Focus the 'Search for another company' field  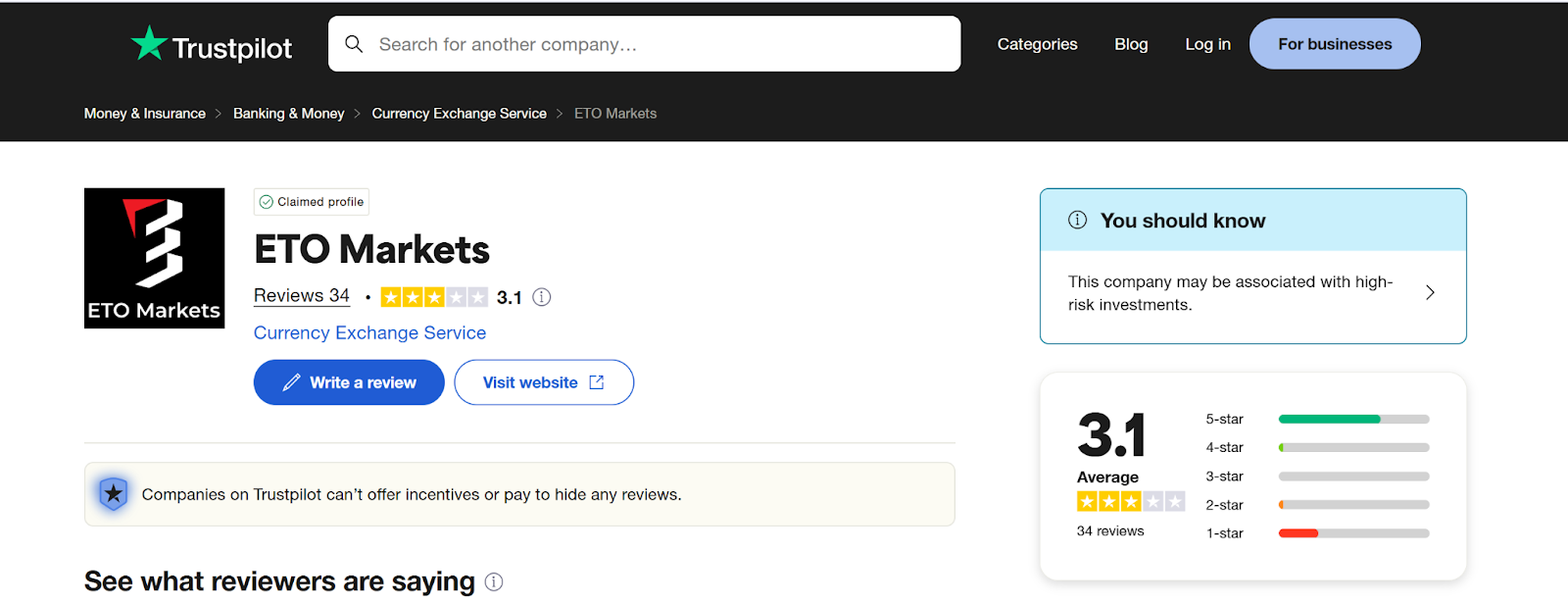coord(644,44)
